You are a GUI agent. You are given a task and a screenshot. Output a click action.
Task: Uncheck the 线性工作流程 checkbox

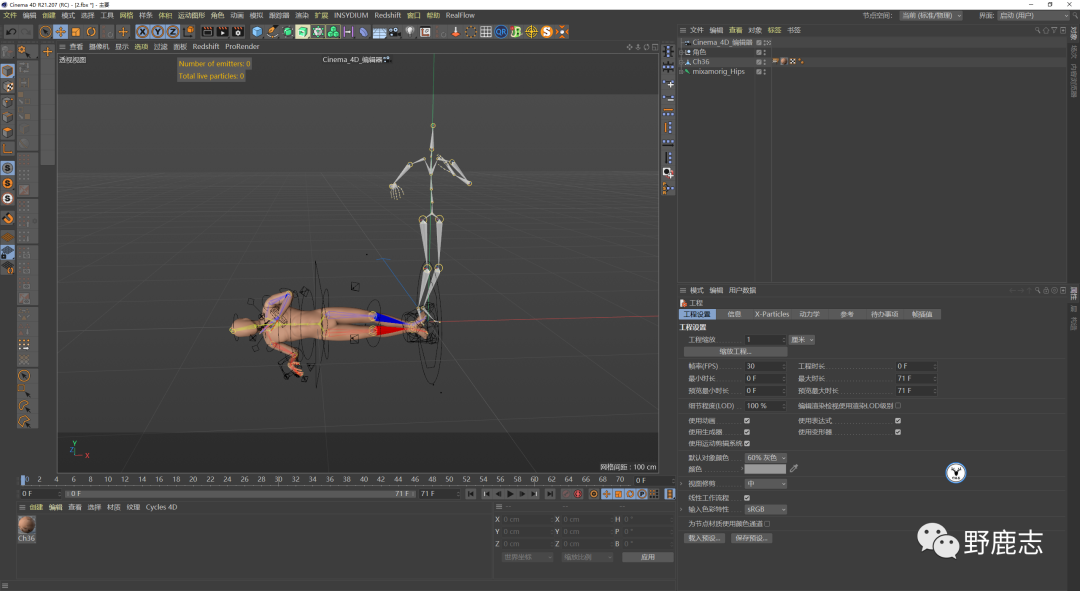pos(747,497)
